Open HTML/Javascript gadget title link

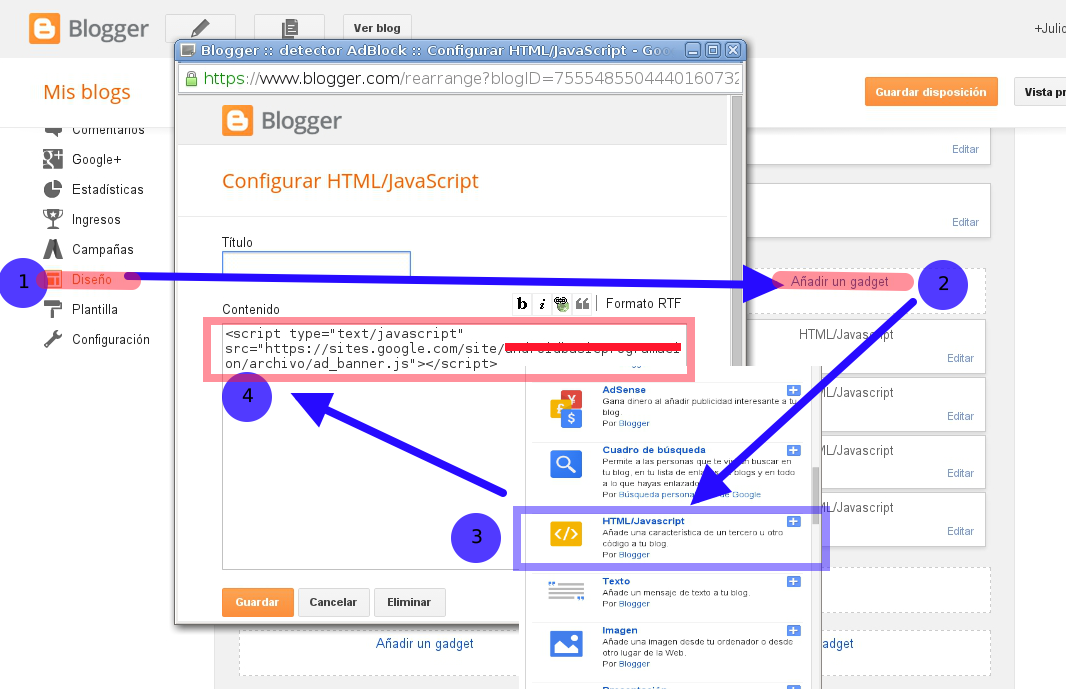pyautogui.click(x=643, y=521)
